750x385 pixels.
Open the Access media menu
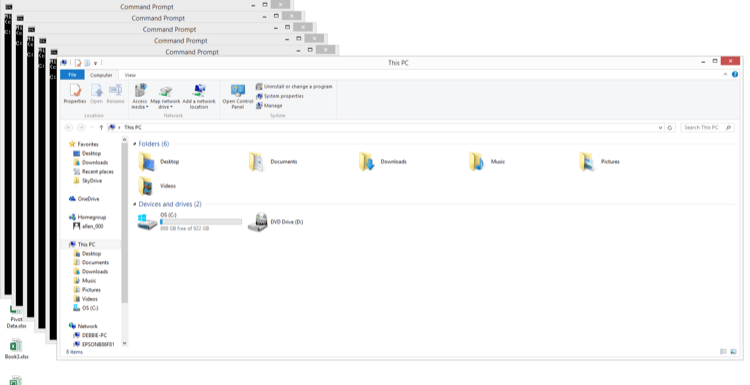coord(140,97)
